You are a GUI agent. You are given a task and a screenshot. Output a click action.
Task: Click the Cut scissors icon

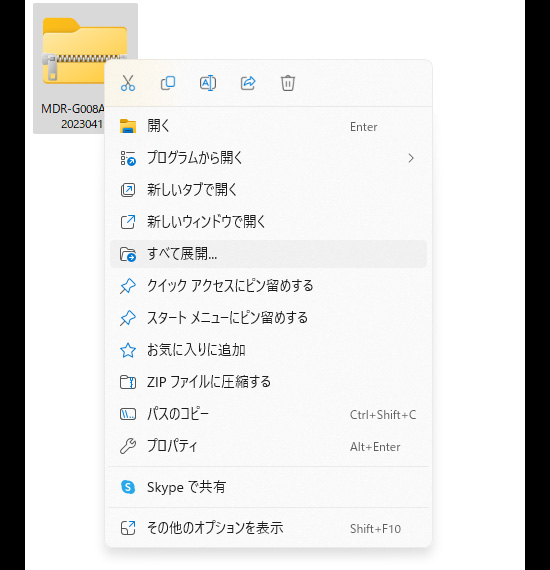[128, 83]
